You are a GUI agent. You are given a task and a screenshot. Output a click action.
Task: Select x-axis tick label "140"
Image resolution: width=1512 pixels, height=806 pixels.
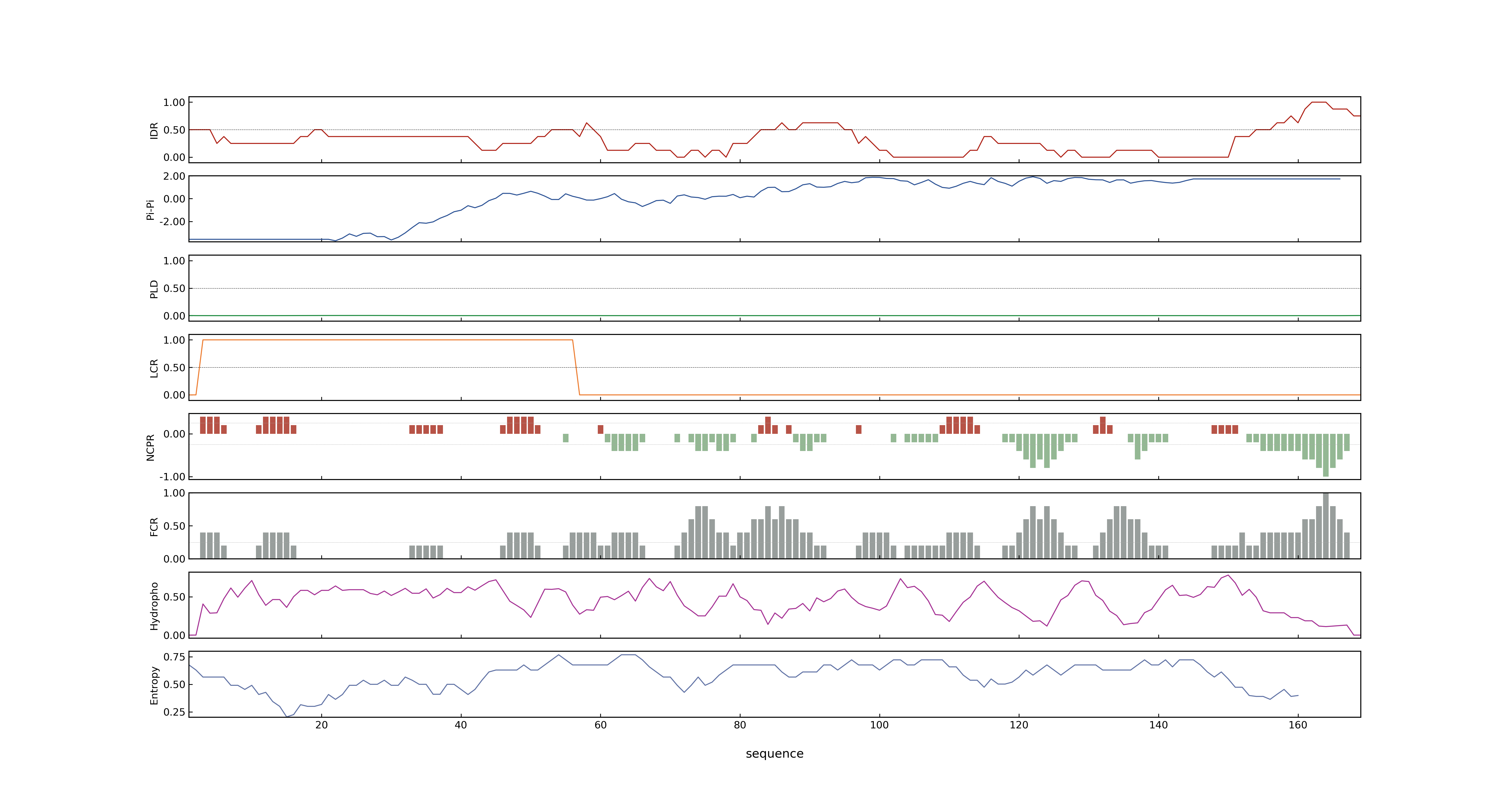tap(1159, 725)
